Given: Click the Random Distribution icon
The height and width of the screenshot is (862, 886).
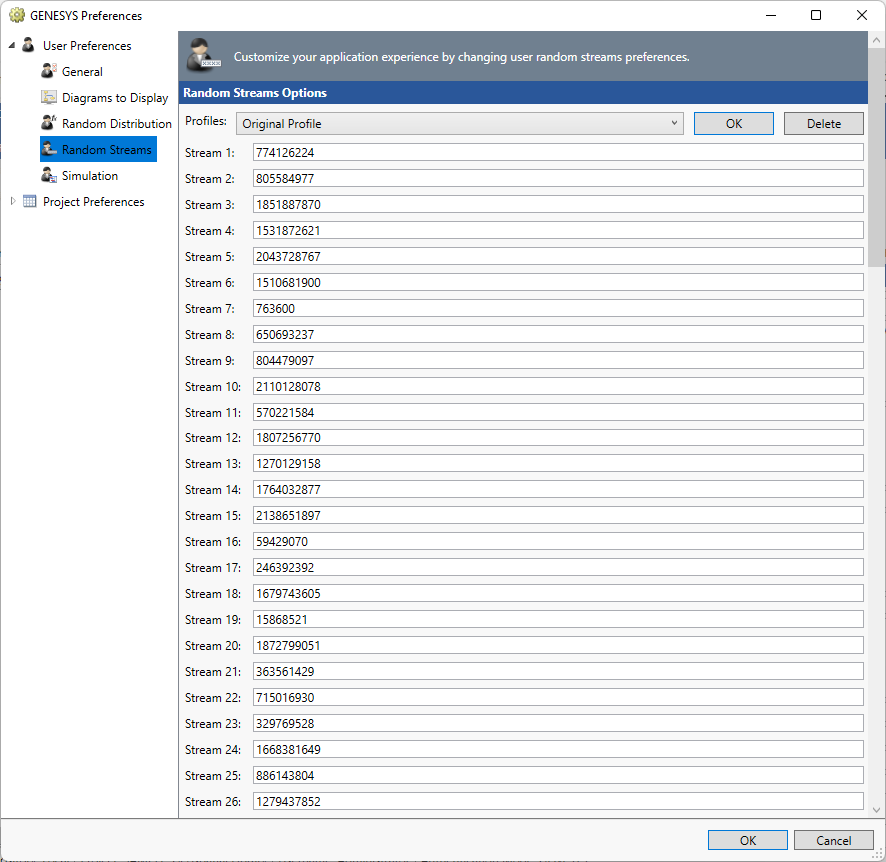Looking at the screenshot, I should tap(49, 124).
